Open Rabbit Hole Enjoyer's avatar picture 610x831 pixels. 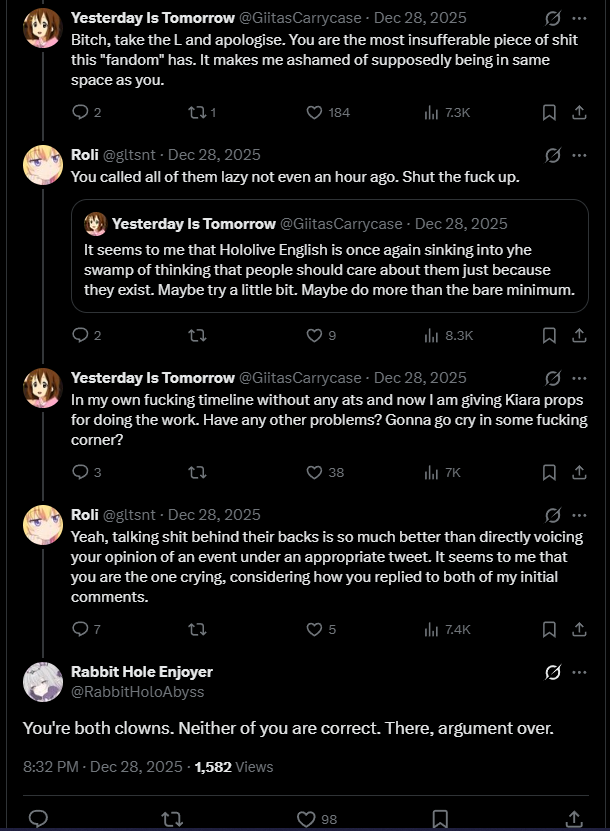[x=43, y=682]
